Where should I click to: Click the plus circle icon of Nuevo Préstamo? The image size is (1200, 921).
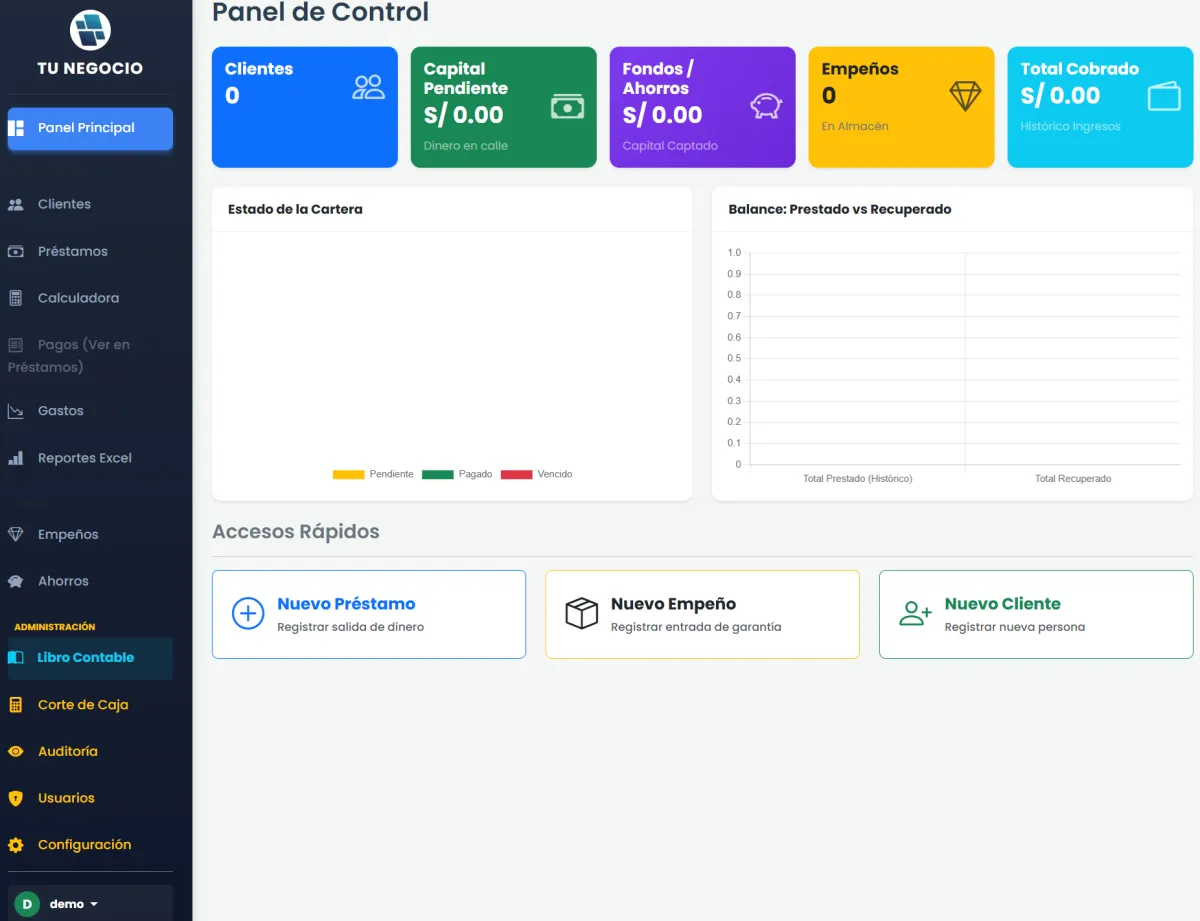[x=248, y=613]
